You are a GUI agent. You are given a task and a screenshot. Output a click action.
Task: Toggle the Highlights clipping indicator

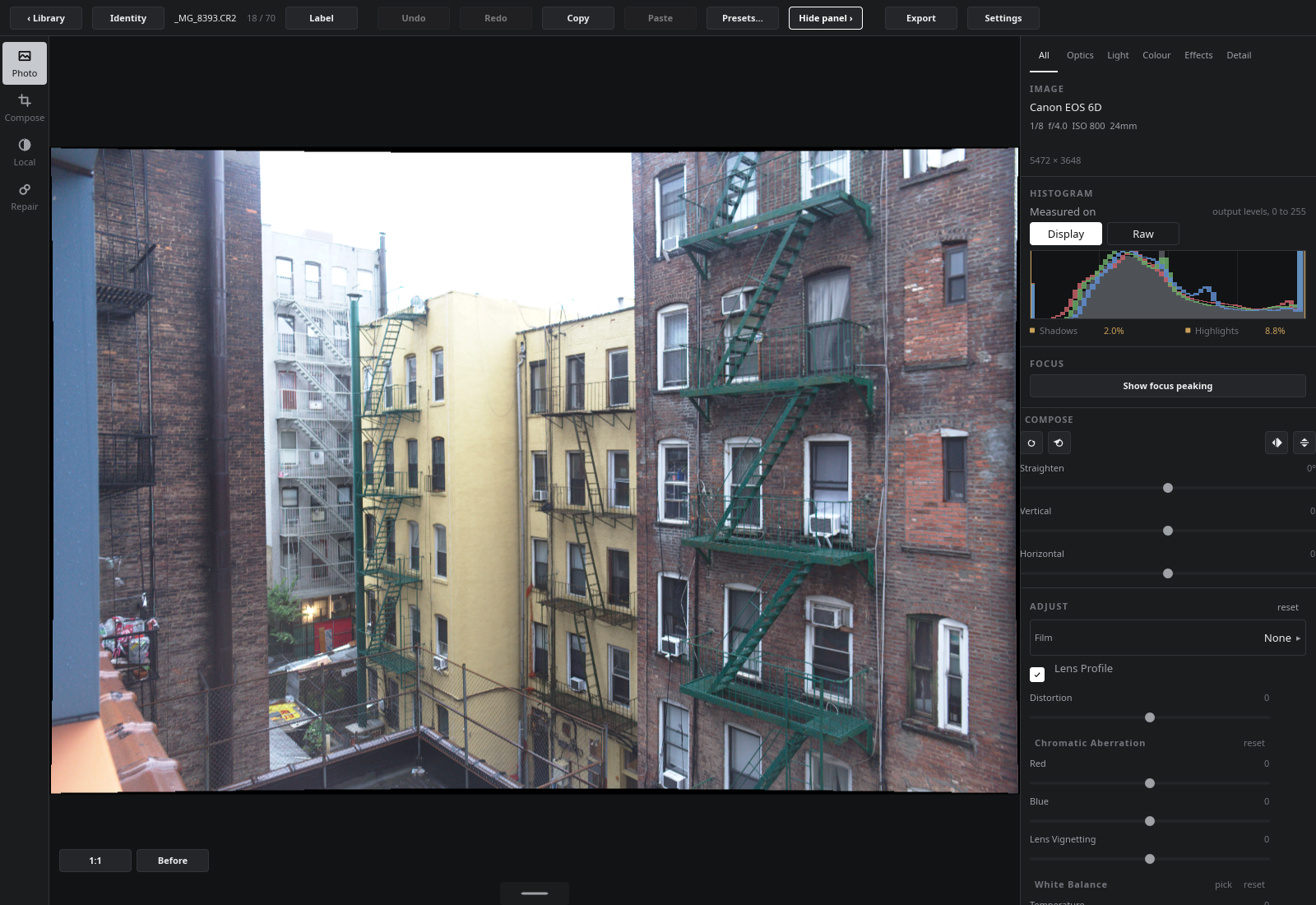click(x=1212, y=331)
